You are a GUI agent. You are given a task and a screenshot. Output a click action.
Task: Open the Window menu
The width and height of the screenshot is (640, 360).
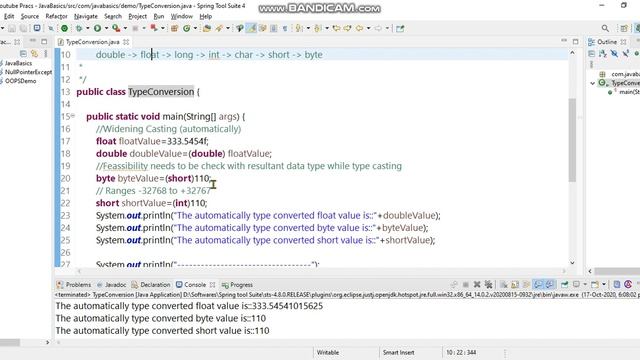(182, 16)
